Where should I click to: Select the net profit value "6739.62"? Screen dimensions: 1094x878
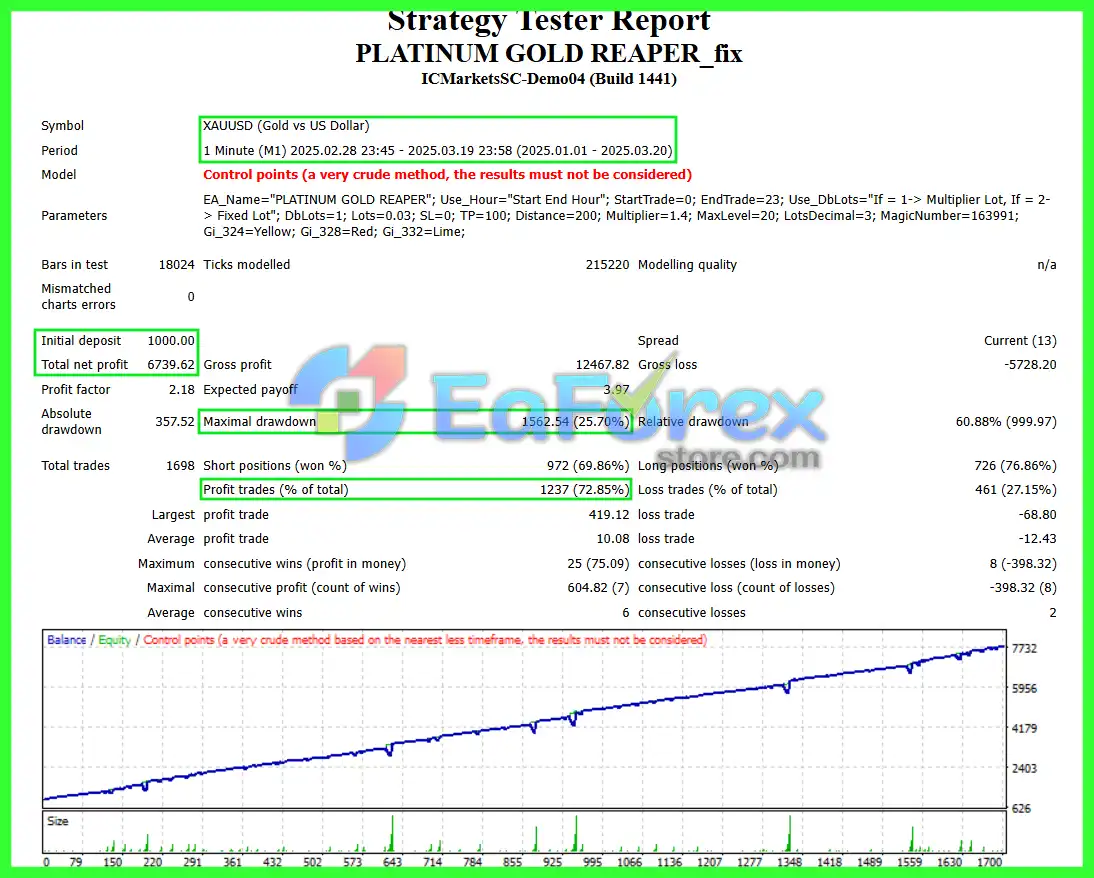click(x=171, y=364)
